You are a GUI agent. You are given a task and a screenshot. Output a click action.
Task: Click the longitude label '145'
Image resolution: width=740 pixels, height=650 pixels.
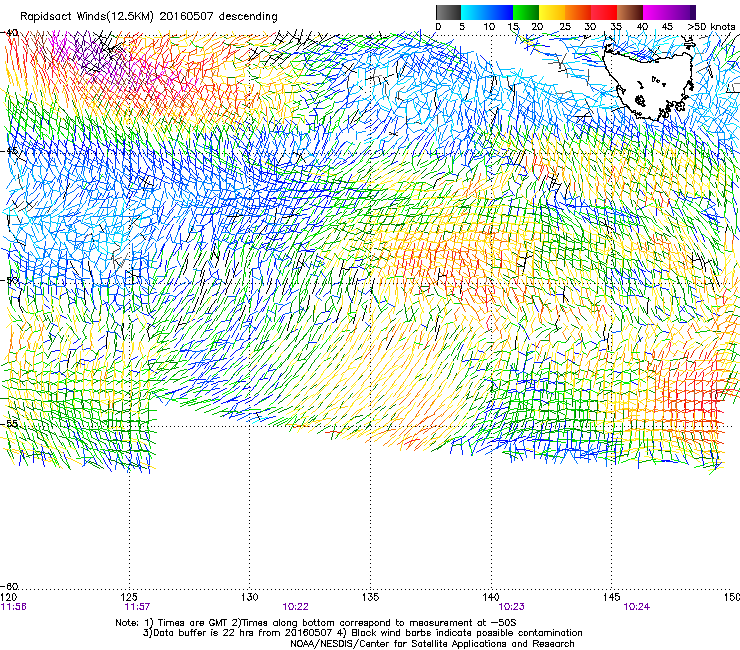(x=612, y=597)
